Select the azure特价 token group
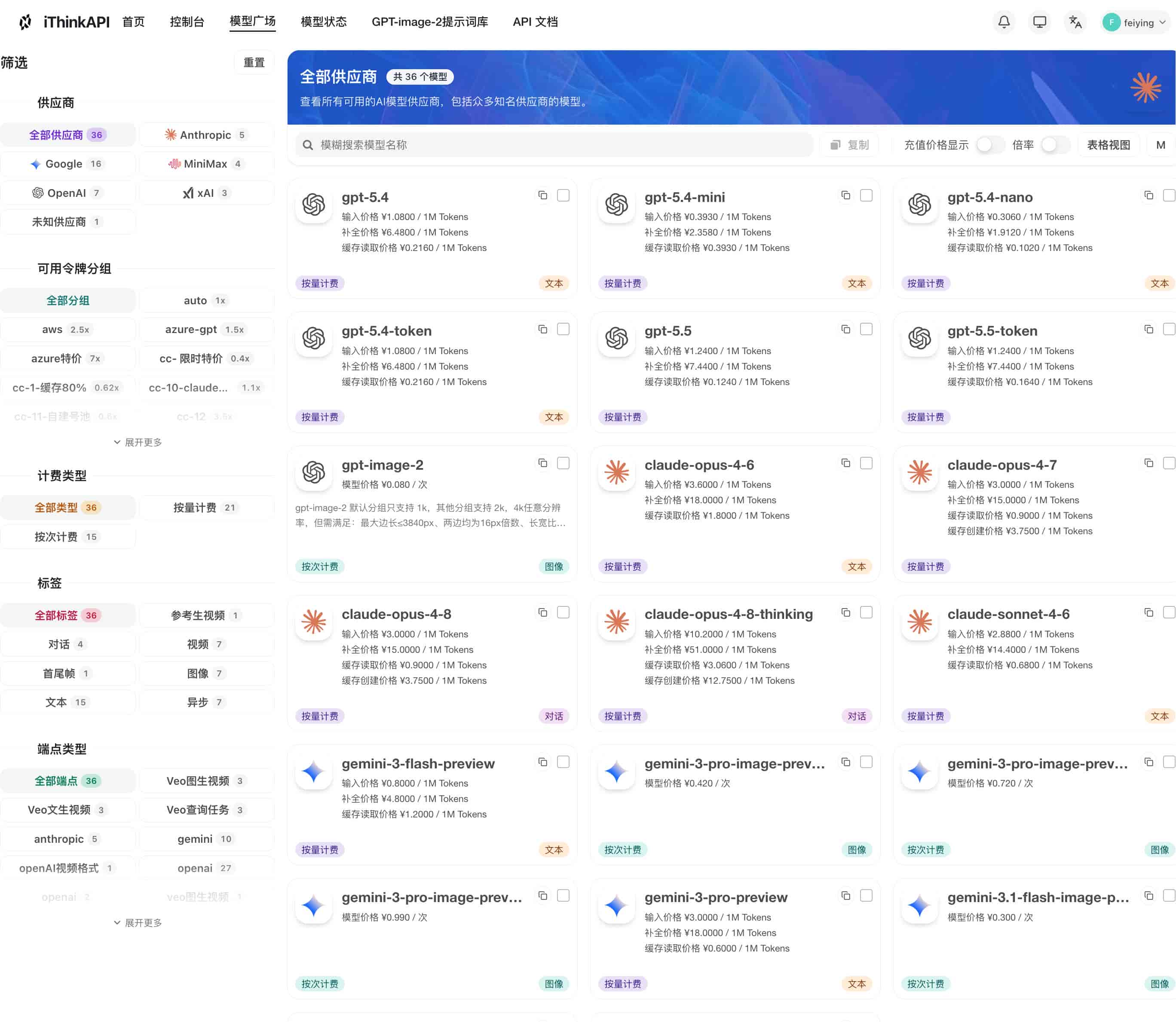This screenshot has width=1176, height=1022. pos(68,359)
